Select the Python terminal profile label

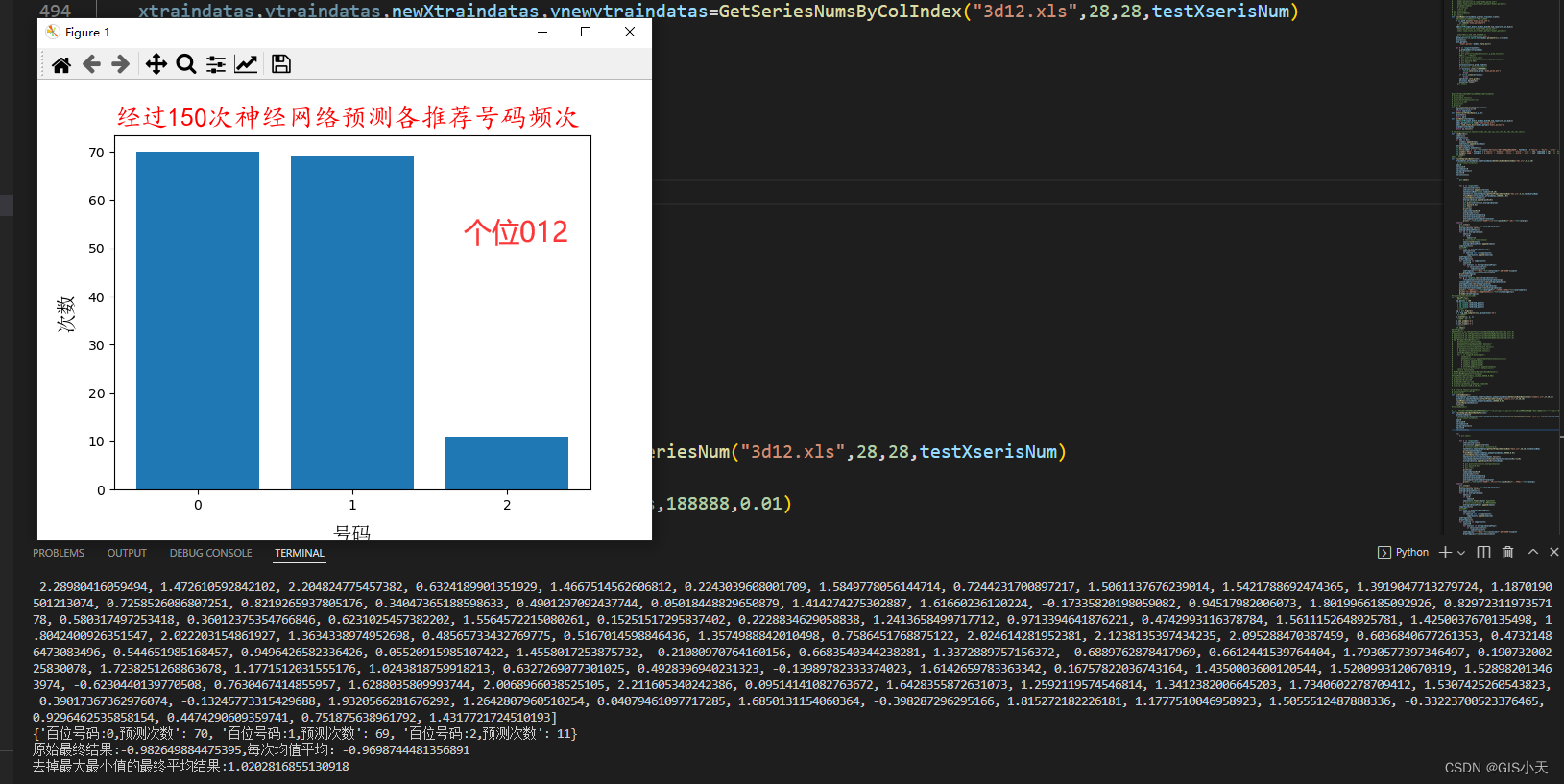(1411, 552)
